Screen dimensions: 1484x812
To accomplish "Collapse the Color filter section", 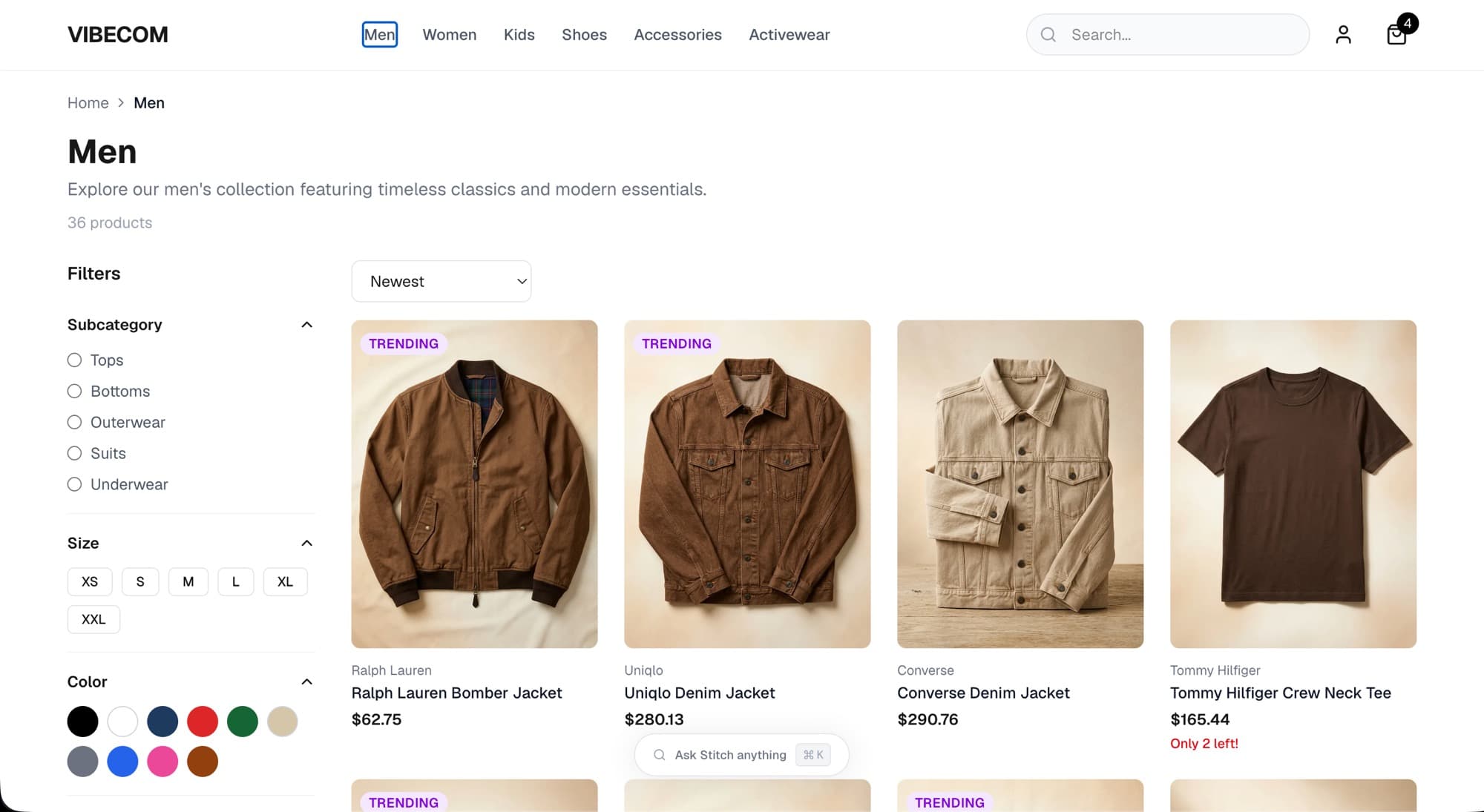I will 306,682.
